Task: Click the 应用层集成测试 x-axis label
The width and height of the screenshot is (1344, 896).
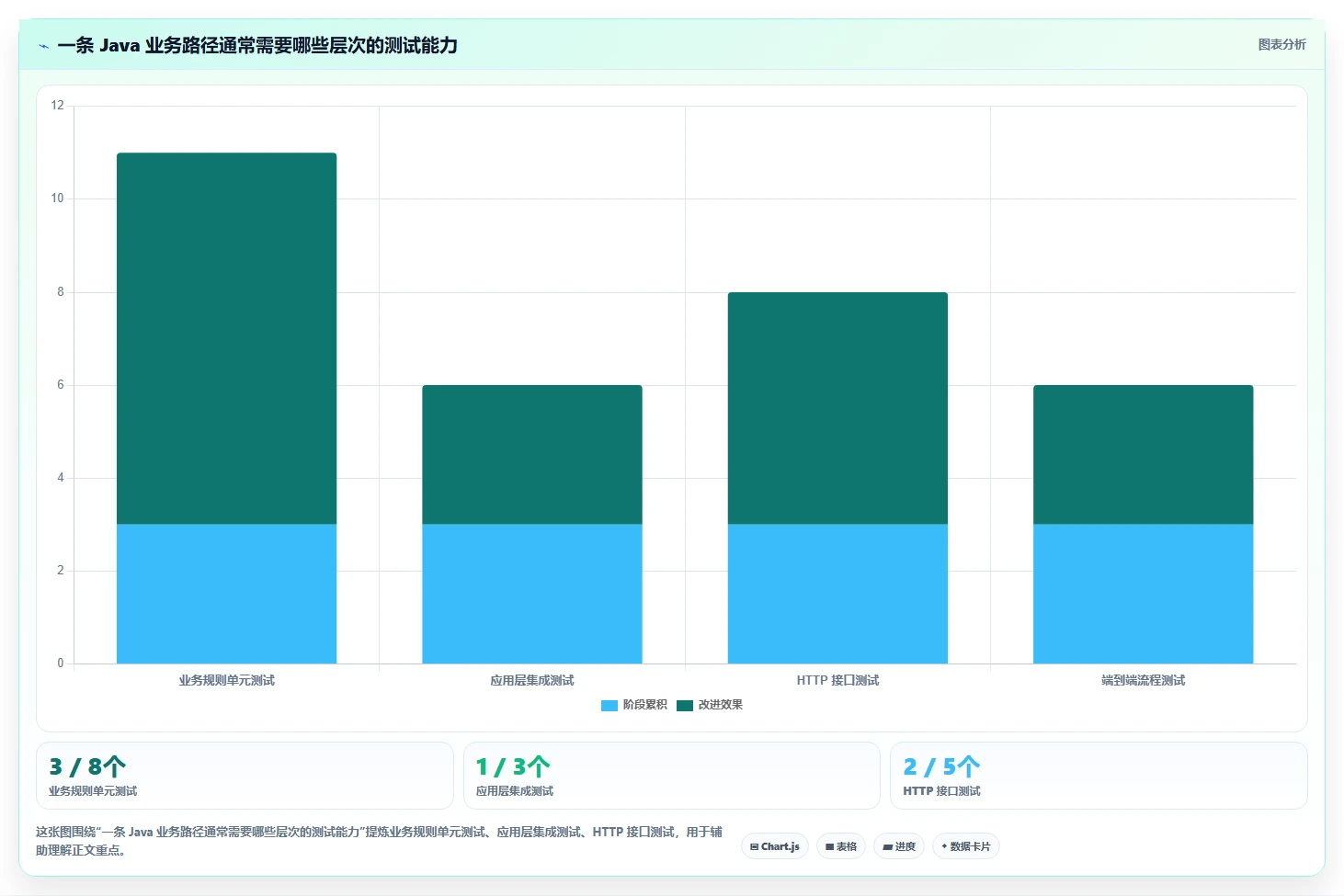Action: tap(532, 680)
